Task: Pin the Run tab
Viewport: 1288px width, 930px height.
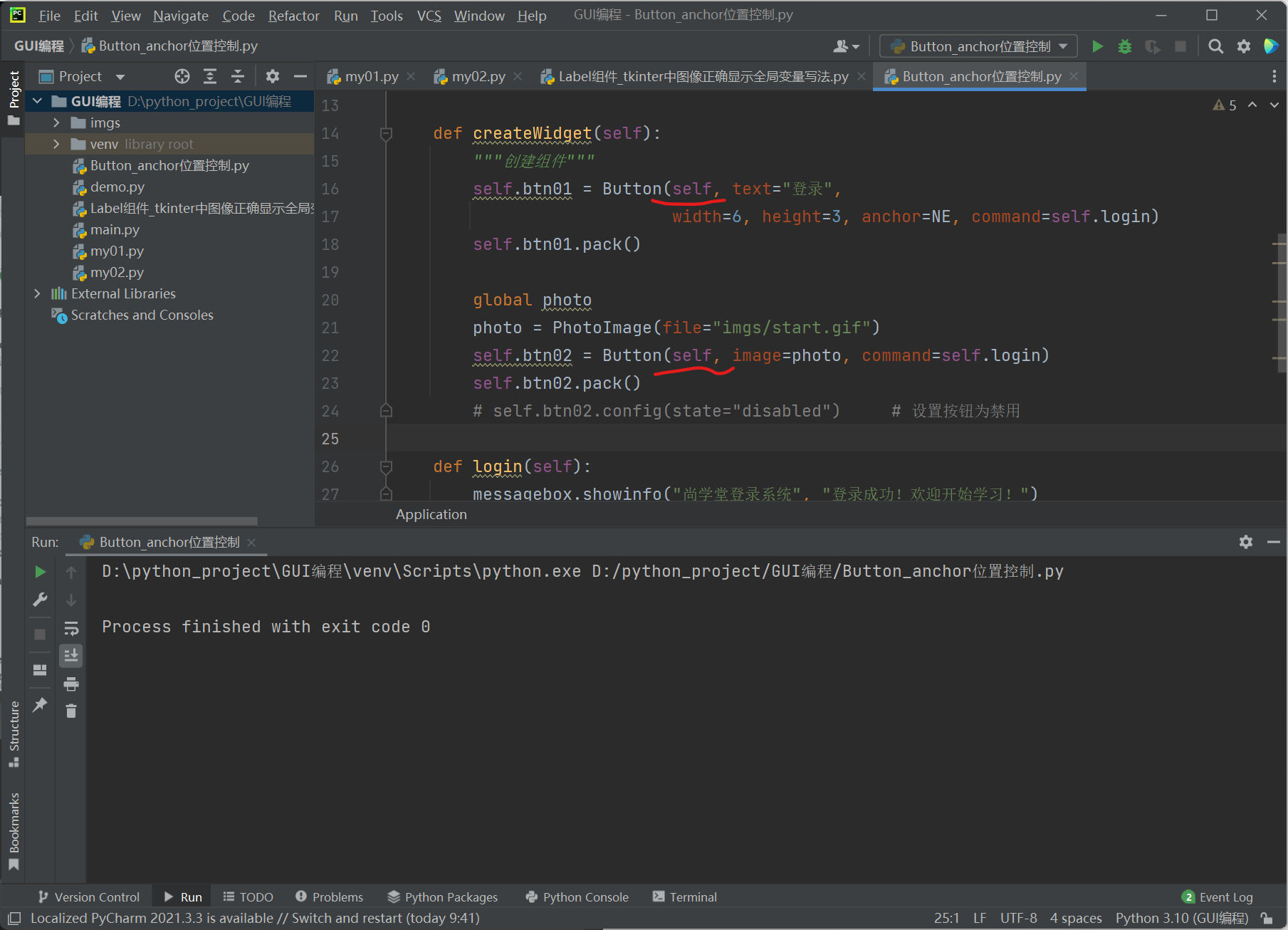Action: click(x=40, y=704)
